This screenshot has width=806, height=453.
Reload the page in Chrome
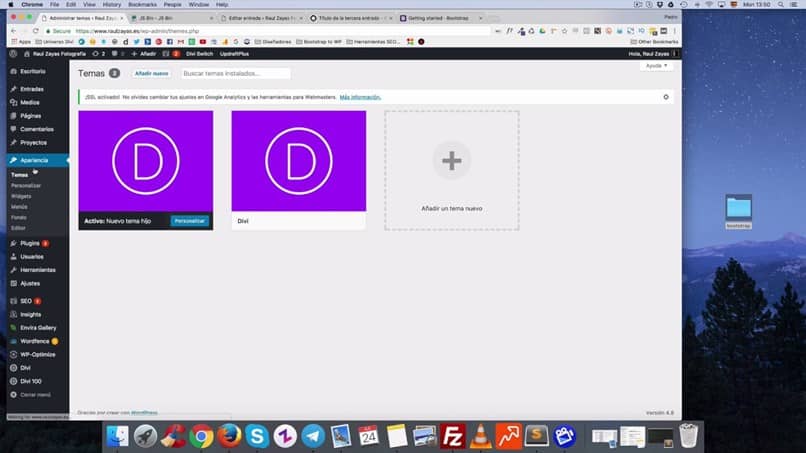coord(35,31)
